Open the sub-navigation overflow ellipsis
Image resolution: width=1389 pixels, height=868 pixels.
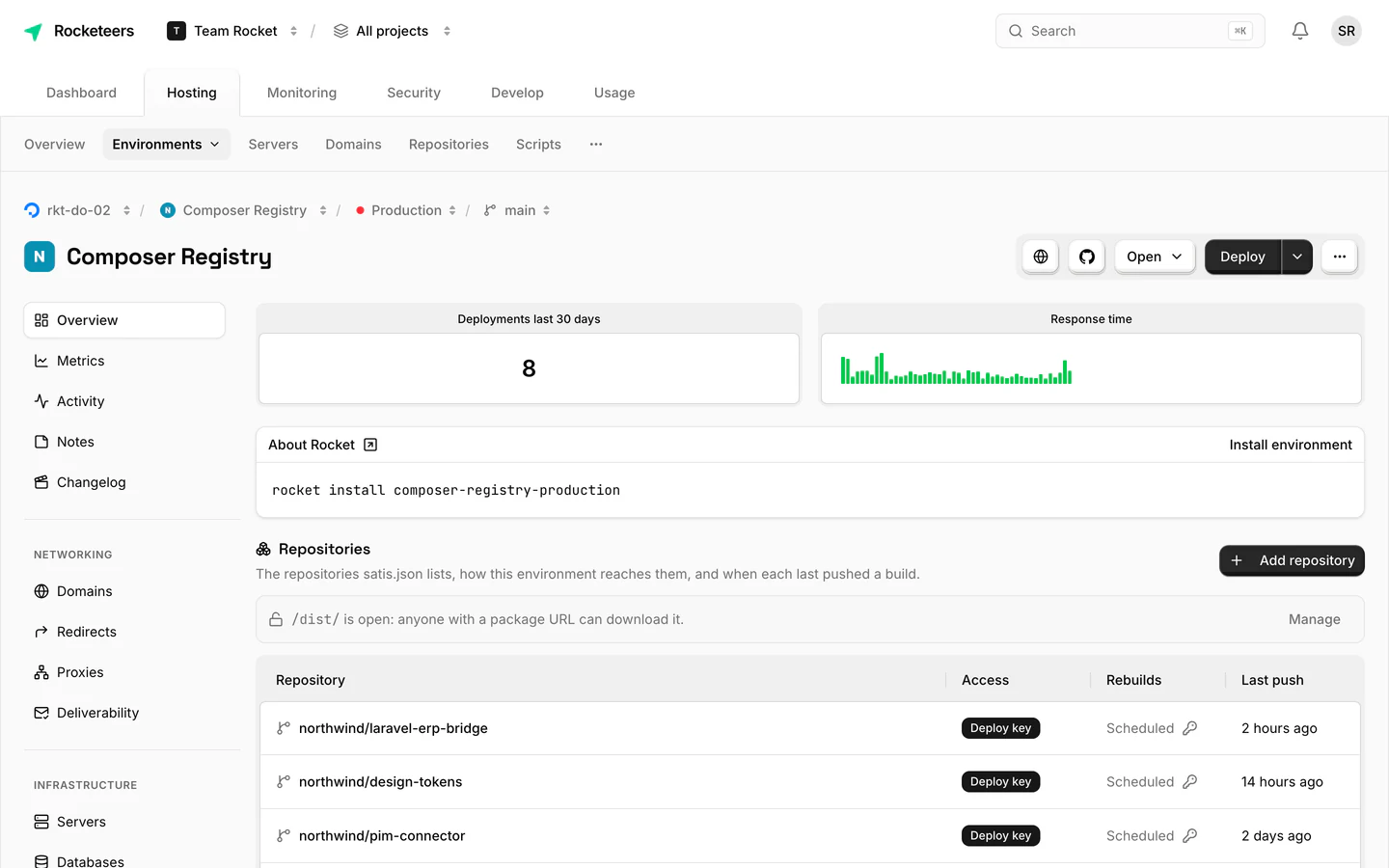(596, 145)
